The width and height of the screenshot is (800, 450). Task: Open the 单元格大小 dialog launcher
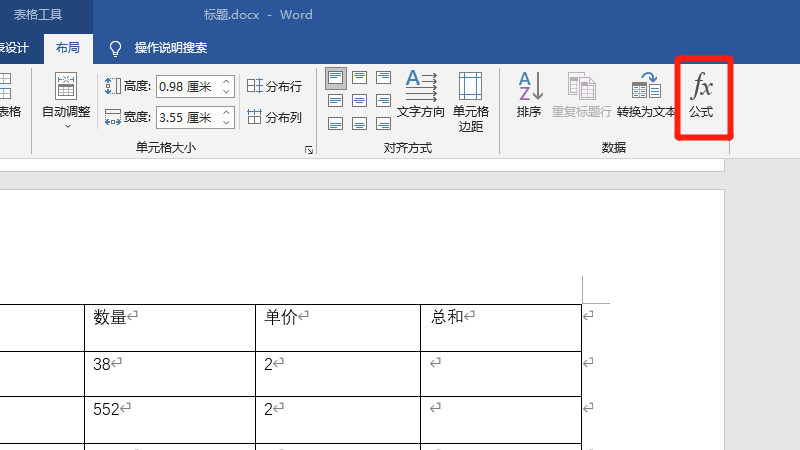(309, 149)
